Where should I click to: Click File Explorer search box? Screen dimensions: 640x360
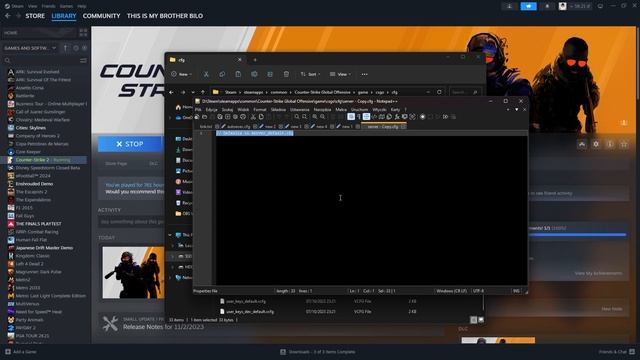coord(464,92)
